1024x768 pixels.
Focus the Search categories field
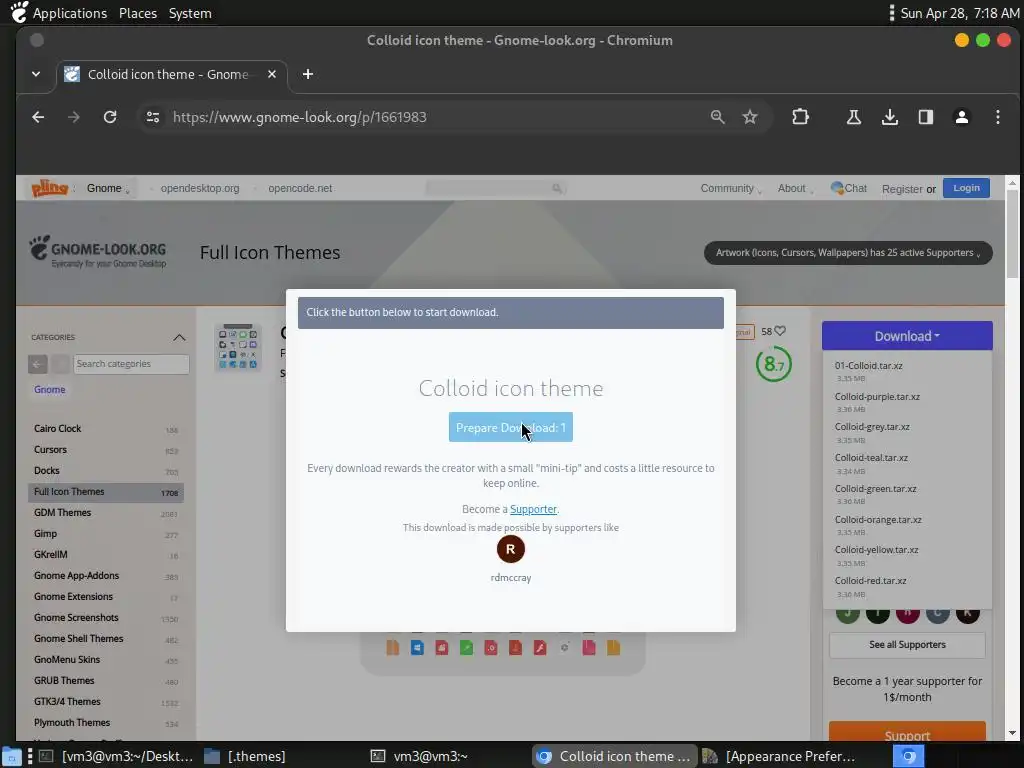click(131, 364)
